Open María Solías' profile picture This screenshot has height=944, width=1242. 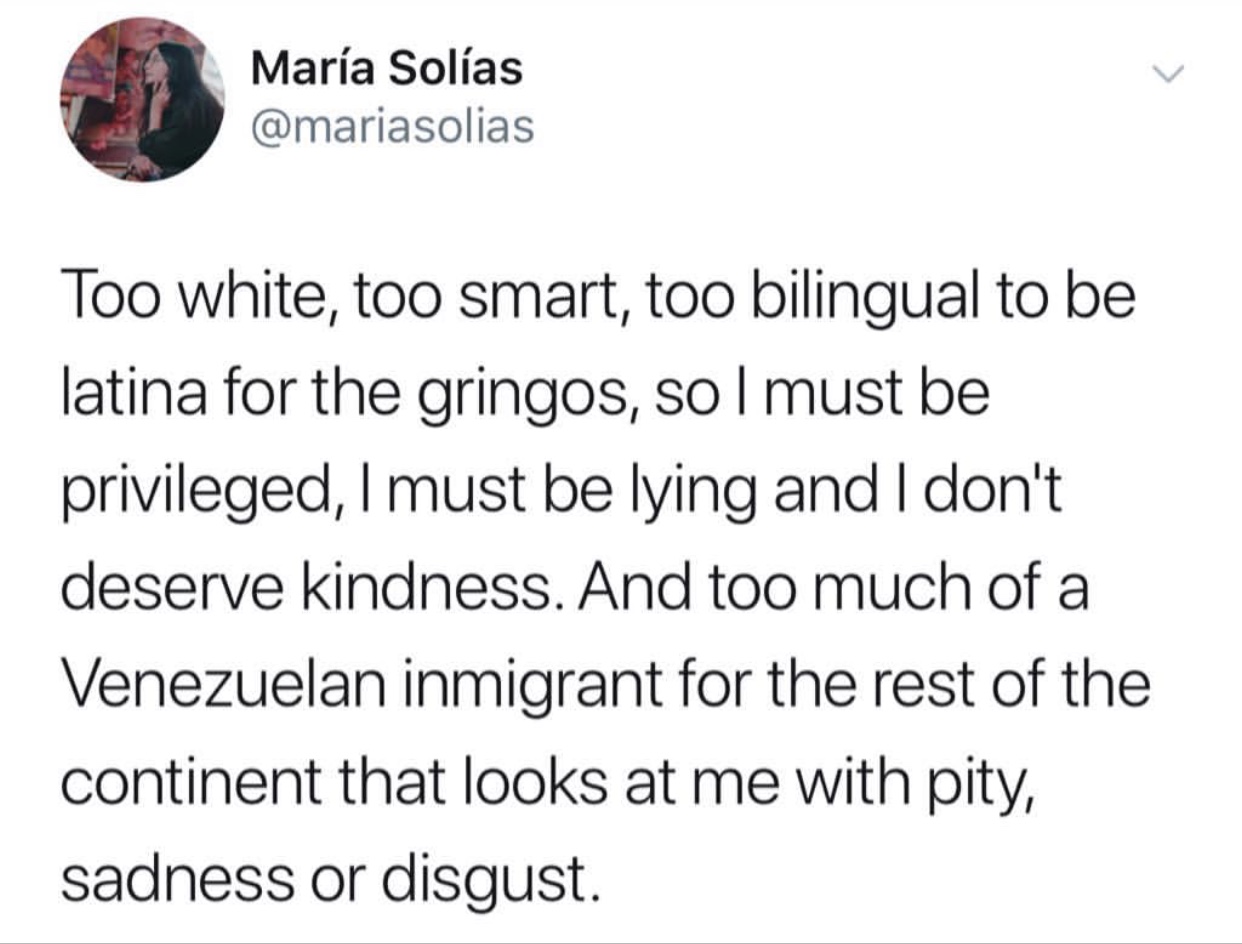(x=142, y=100)
